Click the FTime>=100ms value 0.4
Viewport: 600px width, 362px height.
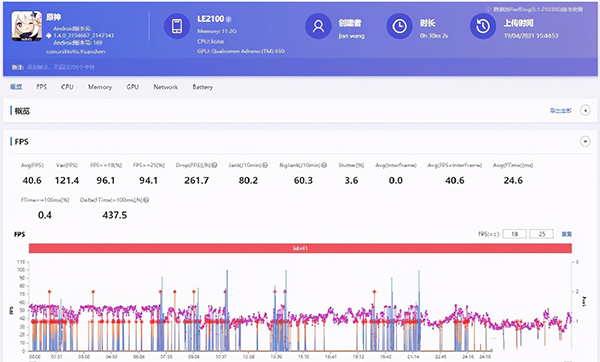pos(45,215)
